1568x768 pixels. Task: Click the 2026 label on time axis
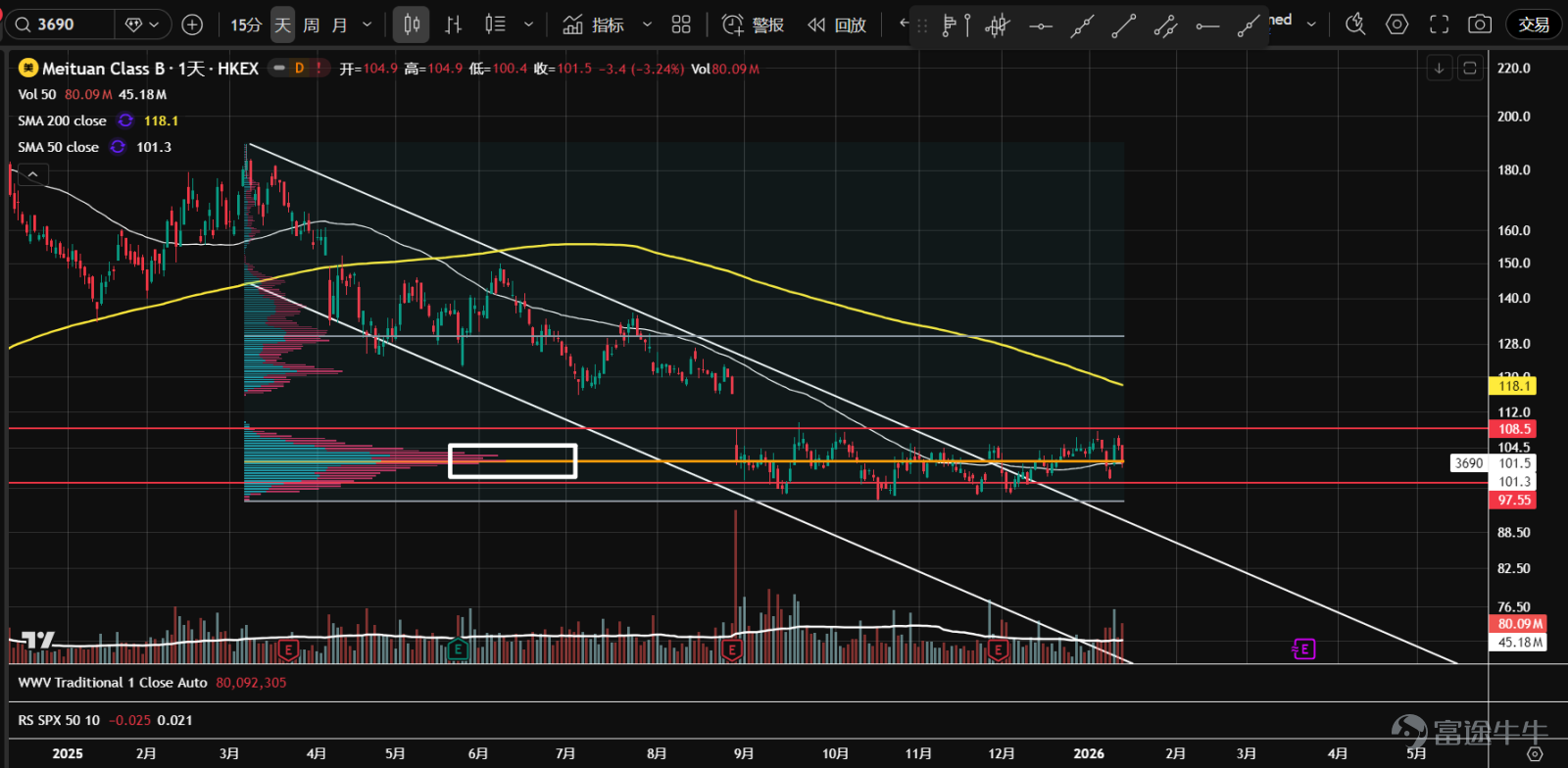point(1089,753)
